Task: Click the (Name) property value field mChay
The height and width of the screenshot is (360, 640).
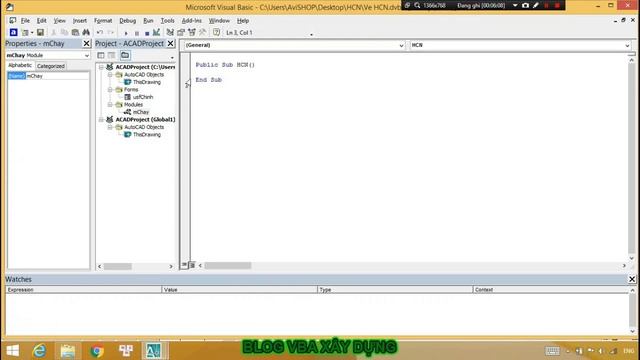Action: point(58,76)
